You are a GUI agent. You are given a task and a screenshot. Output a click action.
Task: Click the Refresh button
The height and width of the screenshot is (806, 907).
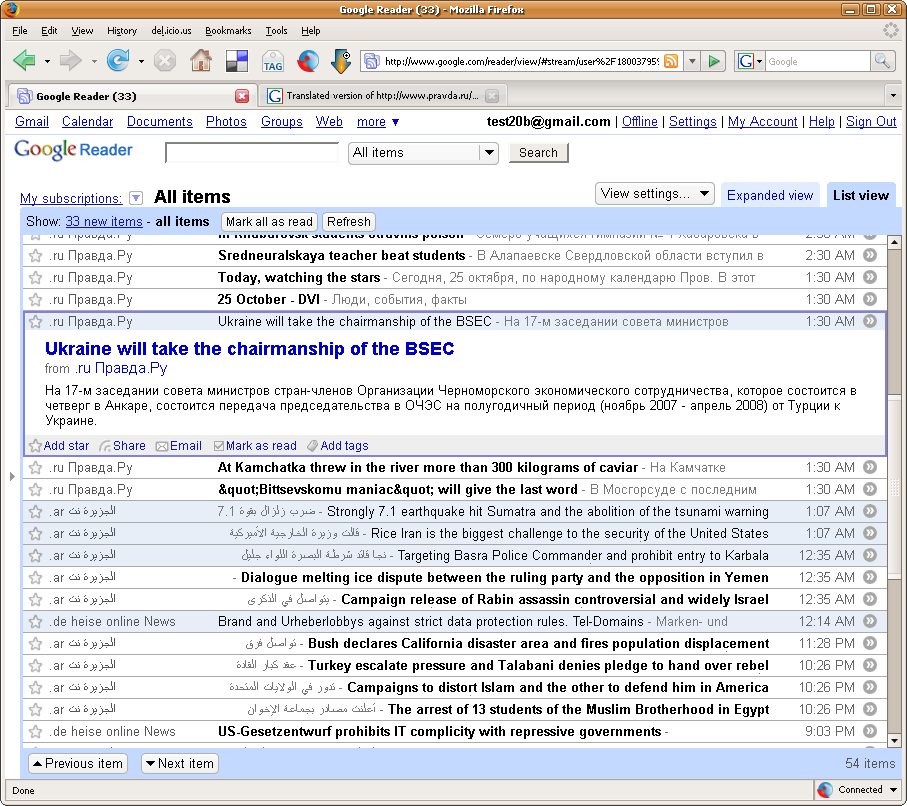tap(348, 222)
